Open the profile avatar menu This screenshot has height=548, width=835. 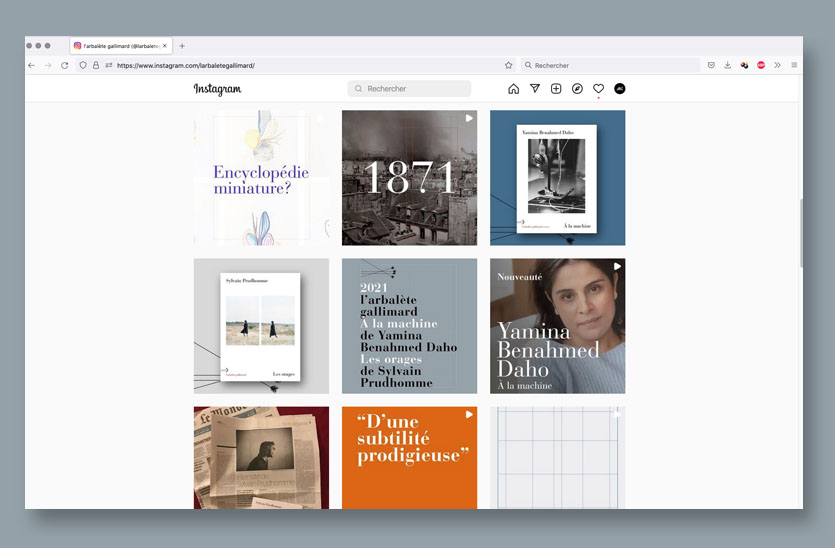pyautogui.click(x=619, y=89)
